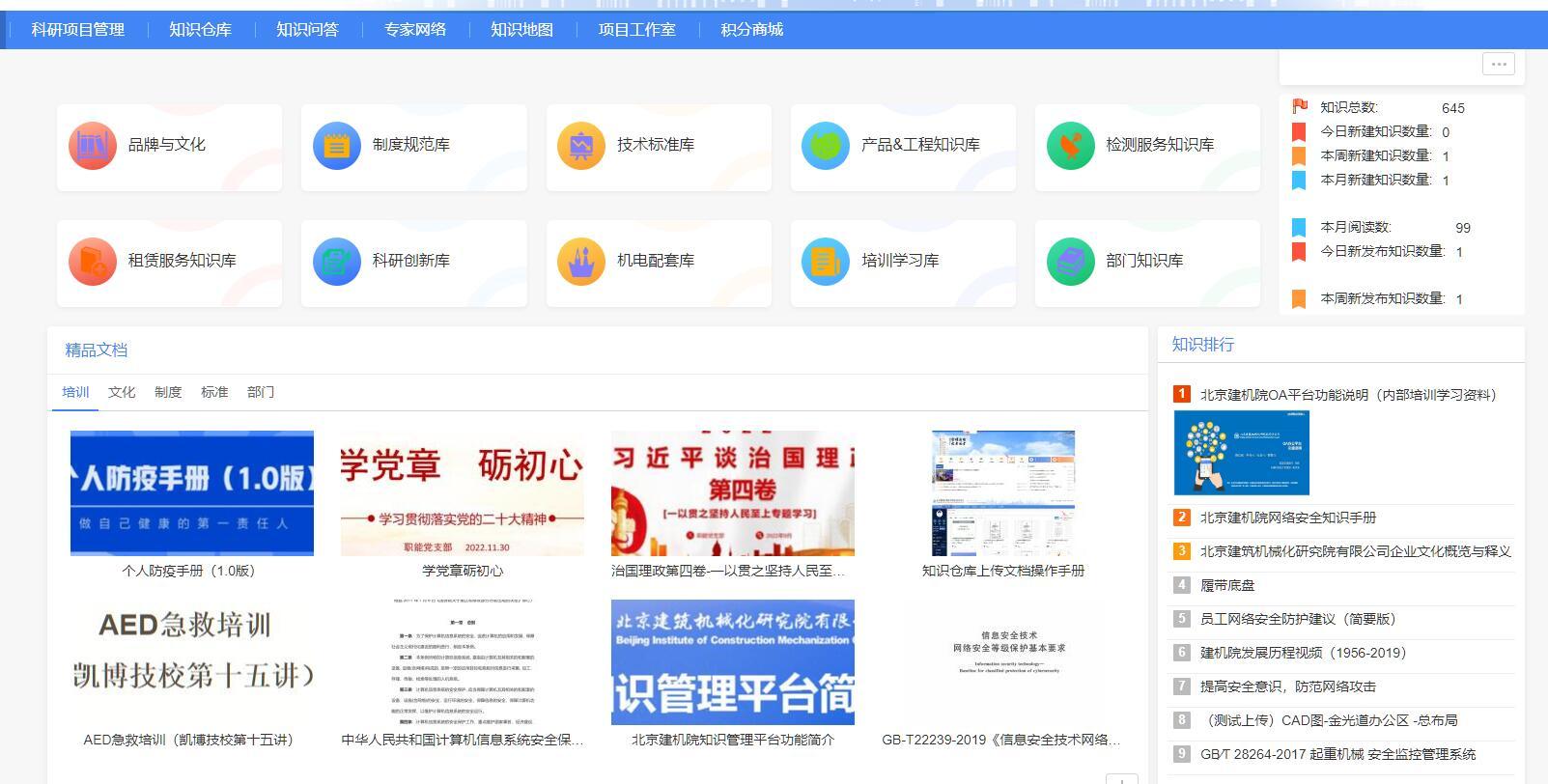
Task: Open the 制度规范库 icon
Action: coord(337,146)
